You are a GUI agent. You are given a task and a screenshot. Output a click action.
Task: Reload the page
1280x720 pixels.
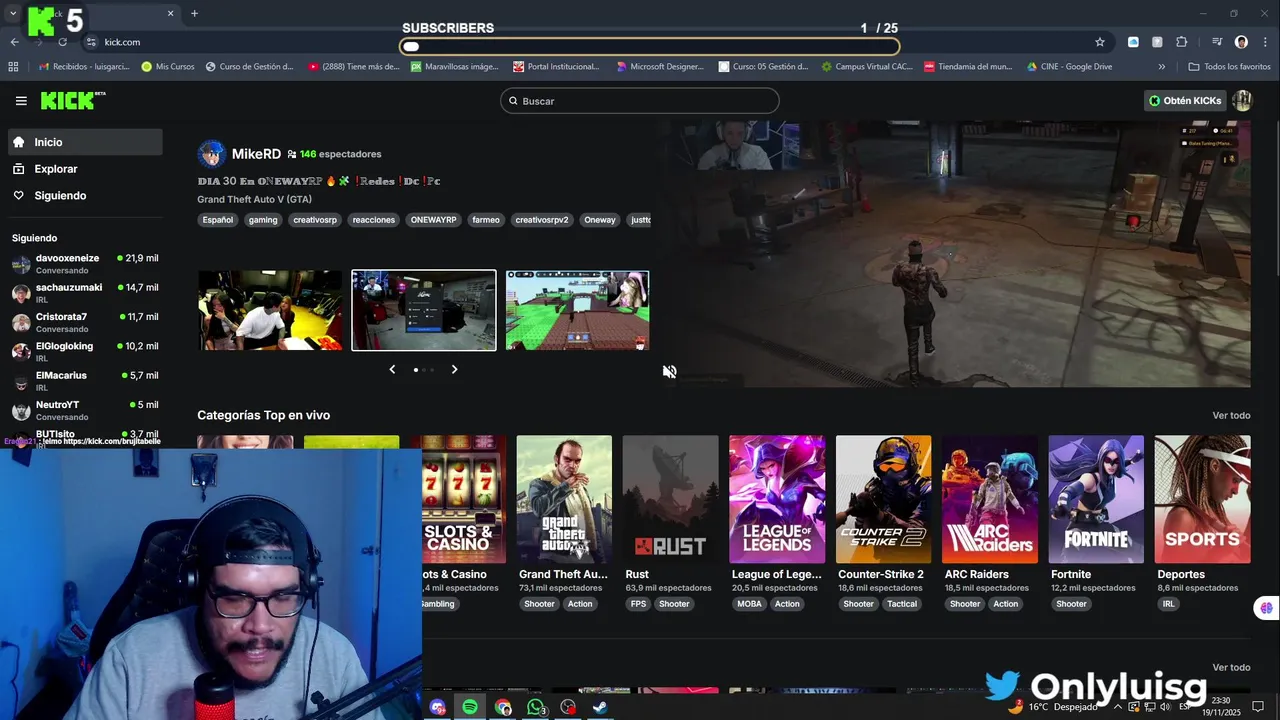[62, 42]
